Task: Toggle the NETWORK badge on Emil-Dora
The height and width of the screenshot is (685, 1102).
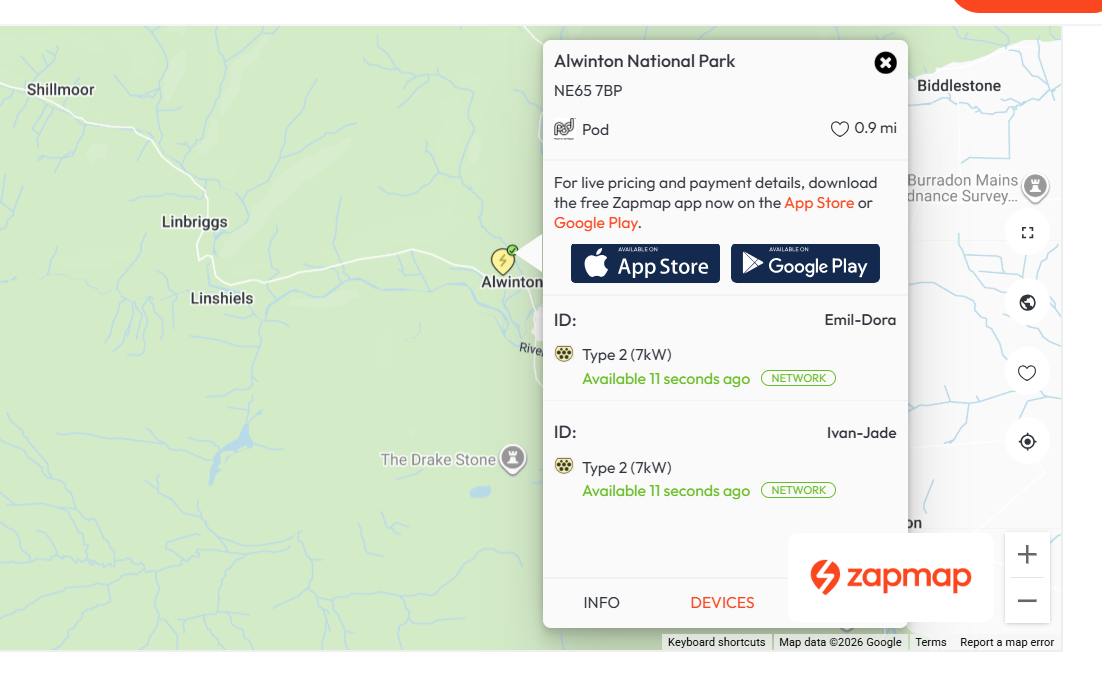Action: point(798,377)
